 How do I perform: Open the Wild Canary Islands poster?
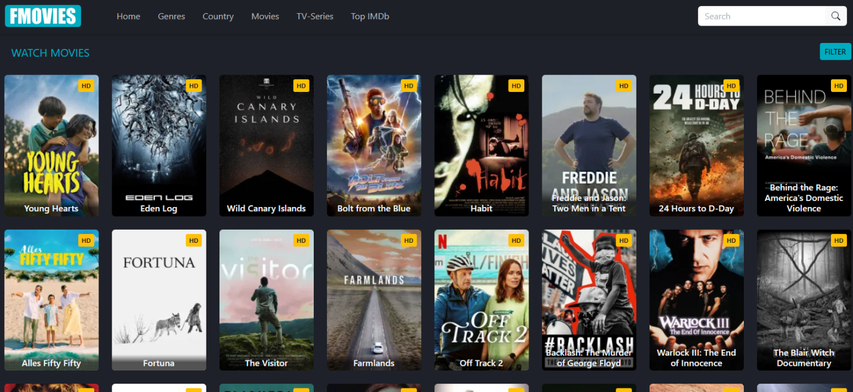[267, 146]
